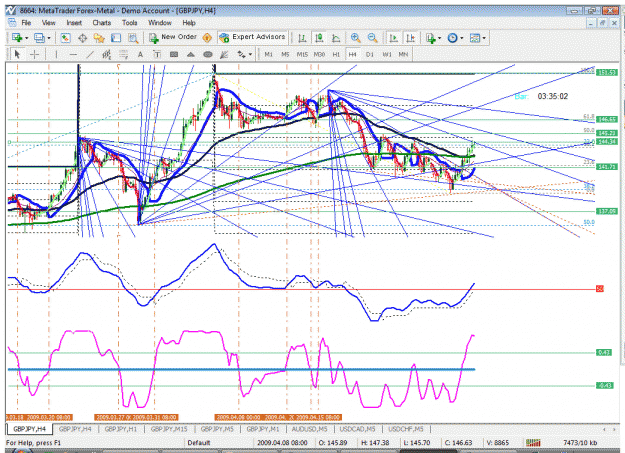Choose the text label tool marked A
625x453 pixels.
[140, 55]
